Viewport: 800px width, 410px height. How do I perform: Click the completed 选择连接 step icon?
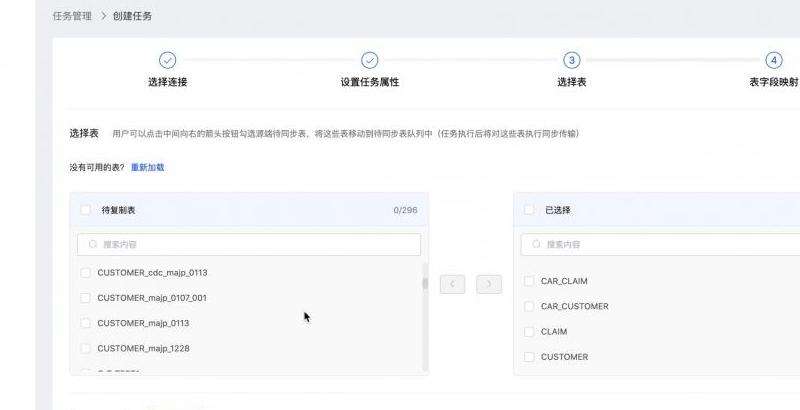tap(168, 60)
